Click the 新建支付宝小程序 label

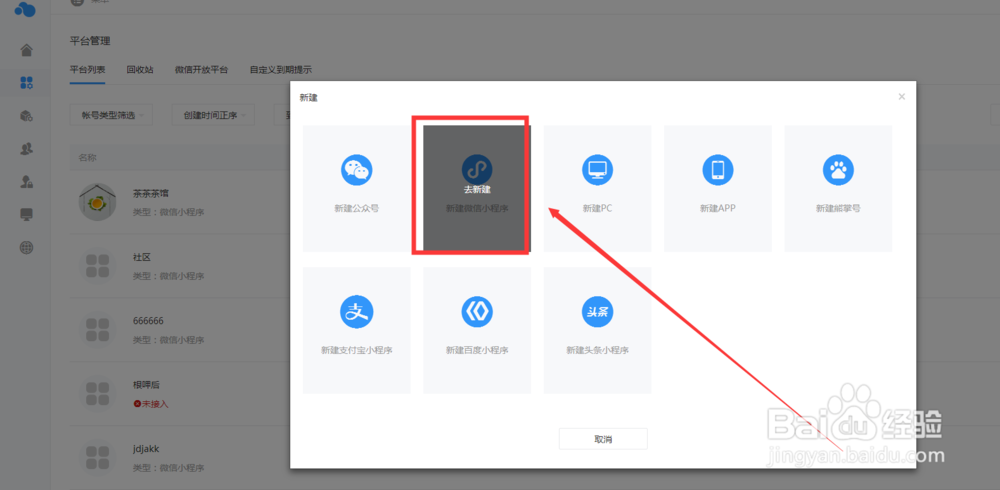point(357,350)
